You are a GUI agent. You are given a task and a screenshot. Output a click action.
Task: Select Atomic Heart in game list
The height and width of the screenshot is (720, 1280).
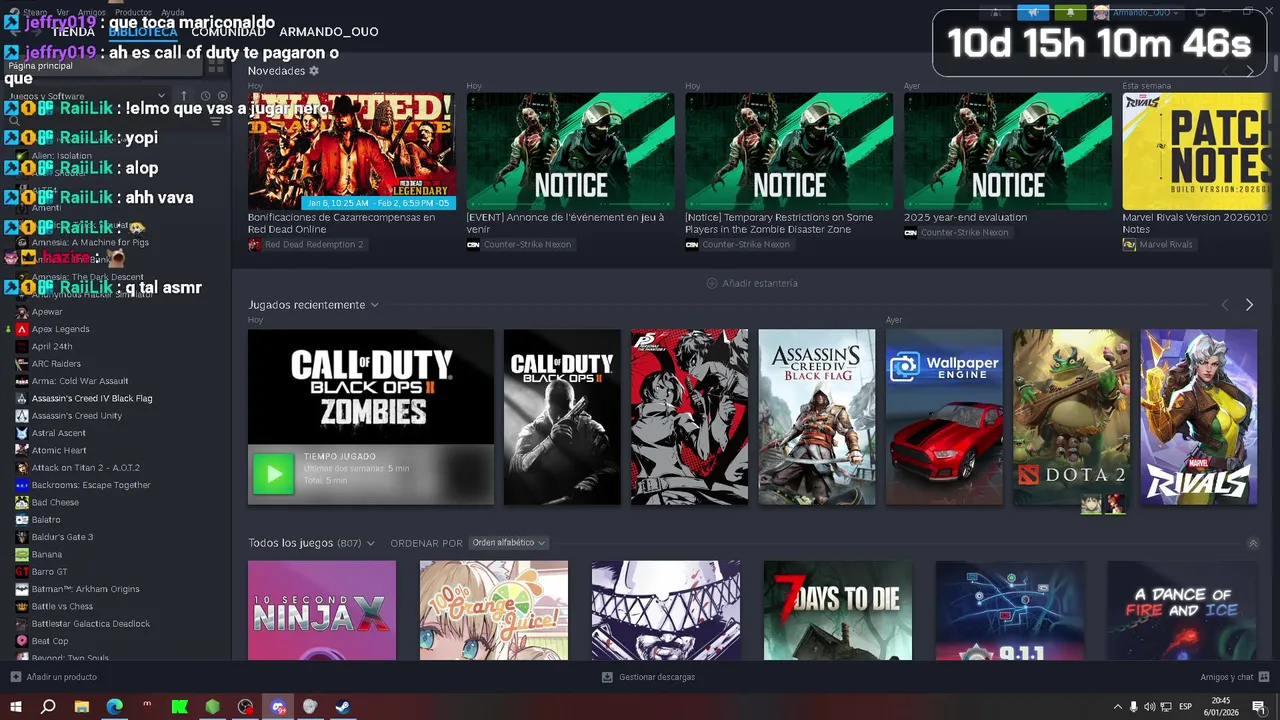(x=59, y=450)
